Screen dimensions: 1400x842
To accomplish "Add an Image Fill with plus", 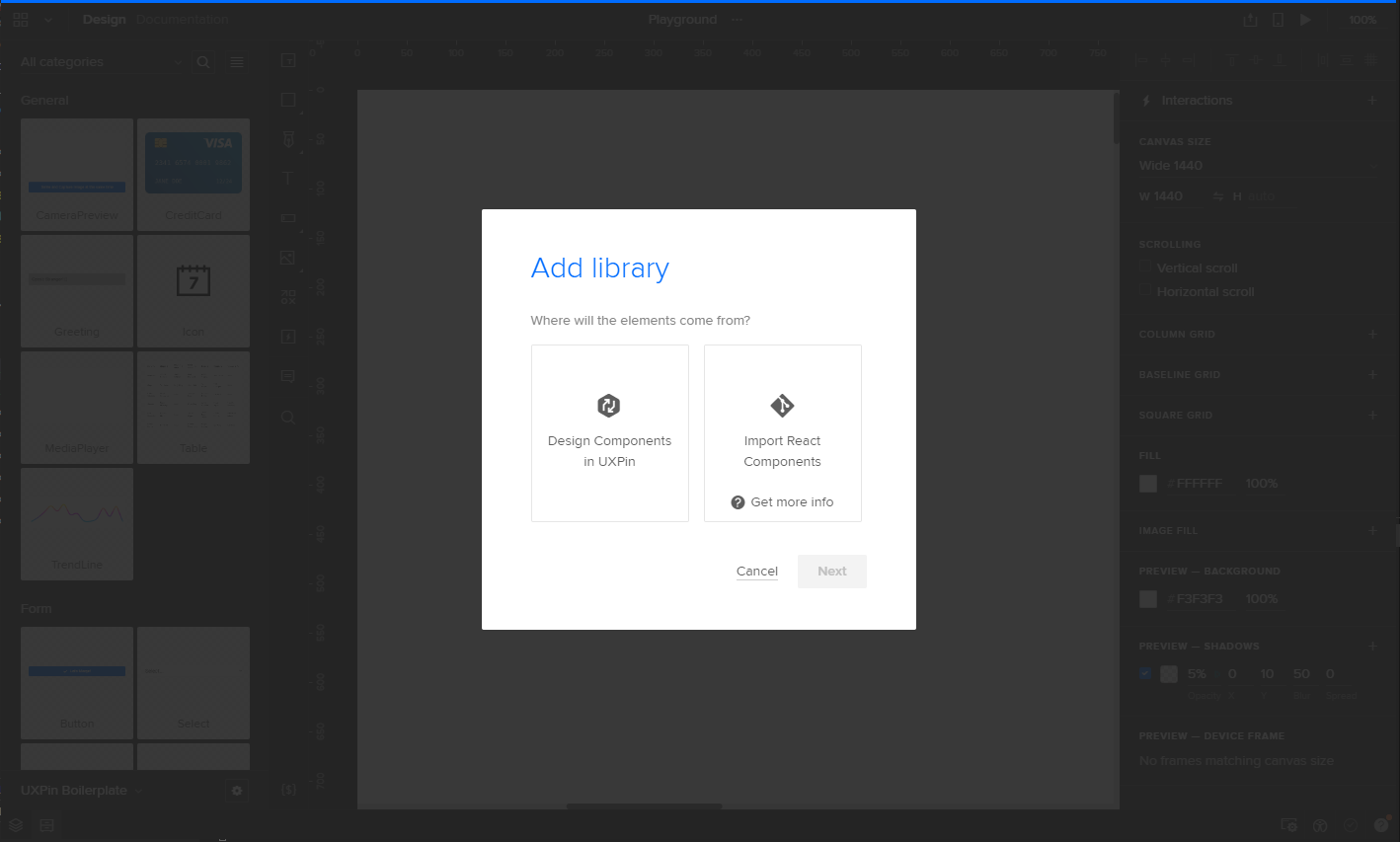I will (1372, 531).
